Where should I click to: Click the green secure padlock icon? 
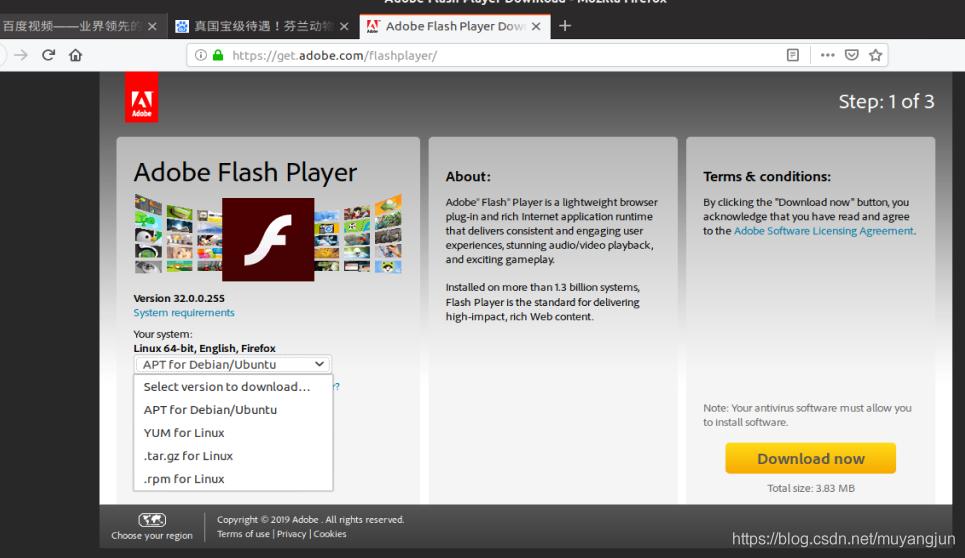pyautogui.click(x=218, y=55)
